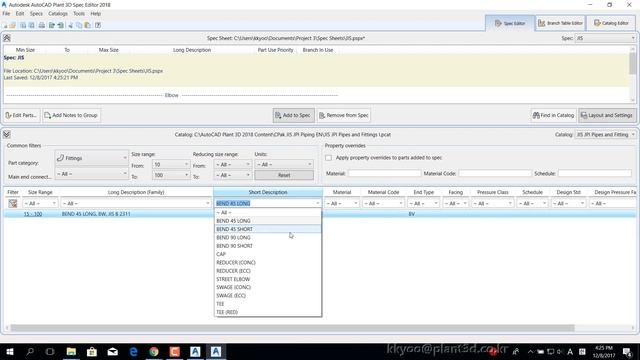The width and height of the screenshot is (640, 360).
Task: Select BEND 45 SHORT from dropdown list
Action: click(268, 229)
